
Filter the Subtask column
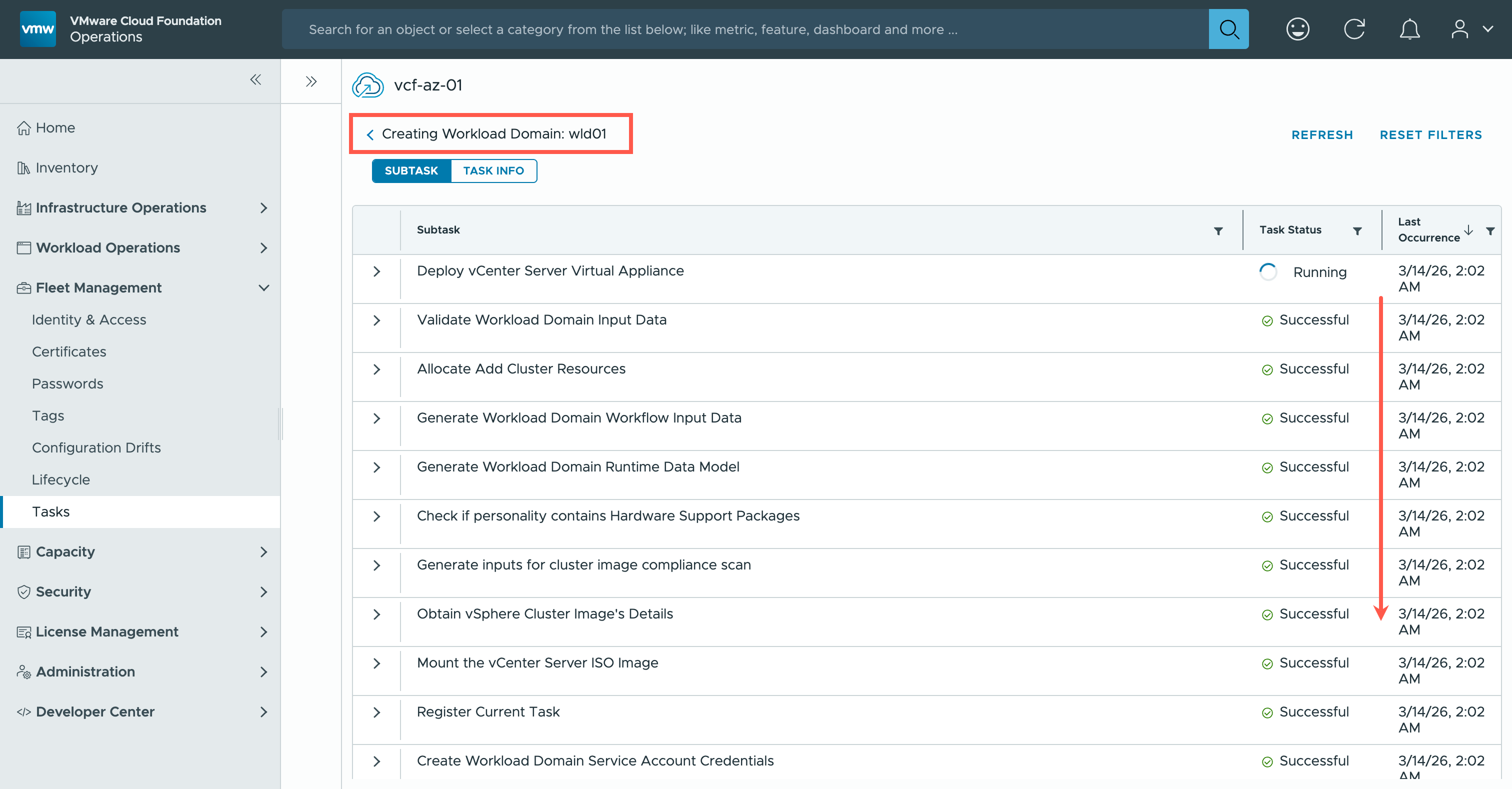coord(1218,230)
